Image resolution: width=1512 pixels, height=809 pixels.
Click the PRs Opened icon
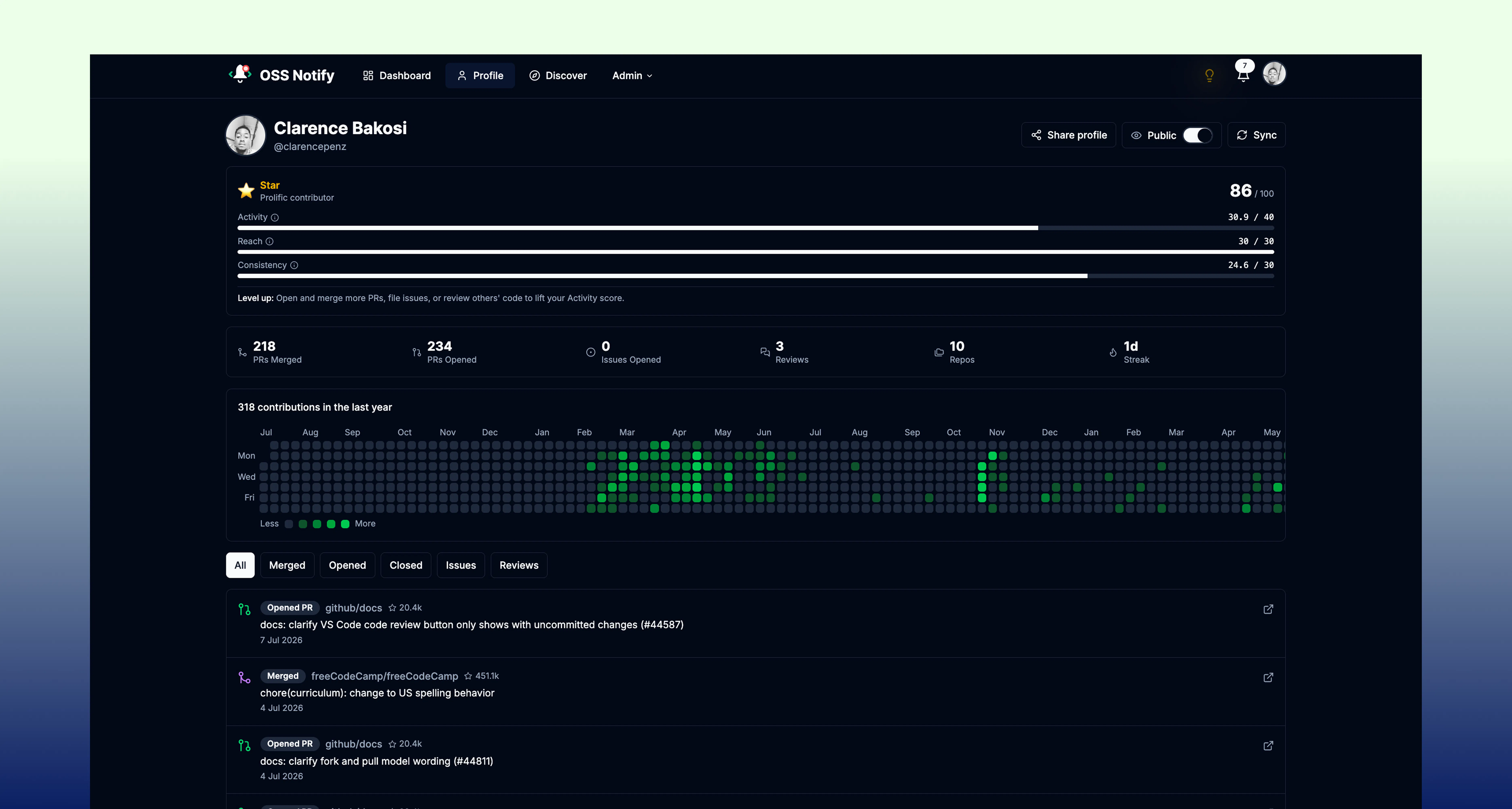point(417,353)
